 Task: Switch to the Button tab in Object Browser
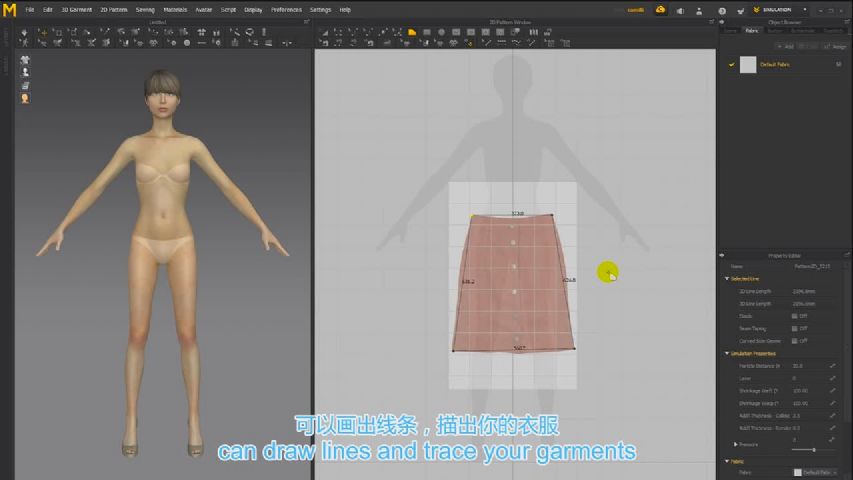[774, 31]
